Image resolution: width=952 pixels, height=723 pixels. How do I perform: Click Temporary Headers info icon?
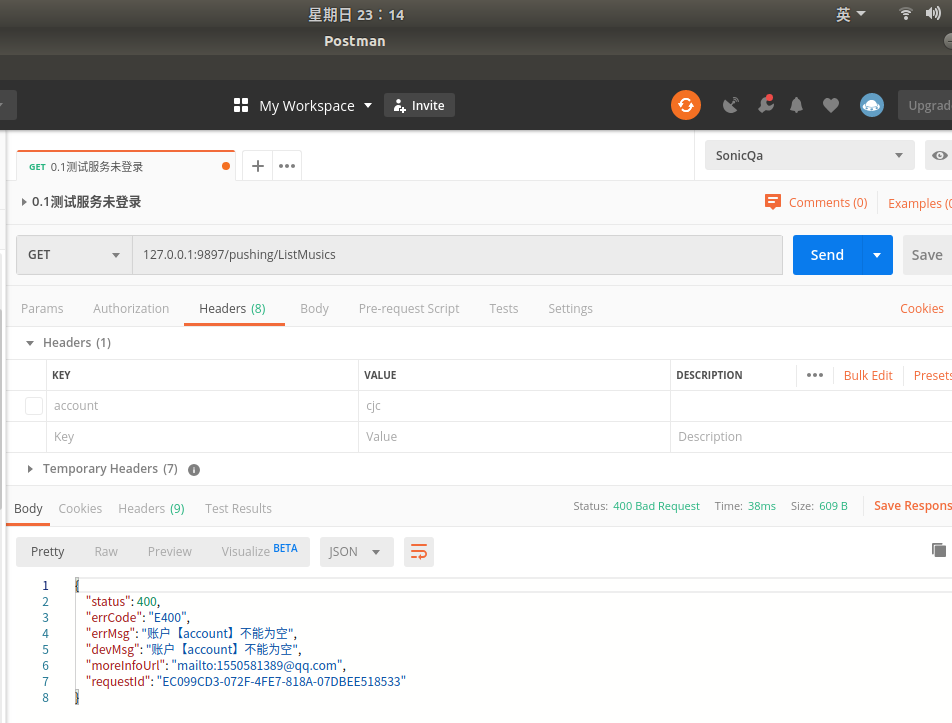point(194,470)
